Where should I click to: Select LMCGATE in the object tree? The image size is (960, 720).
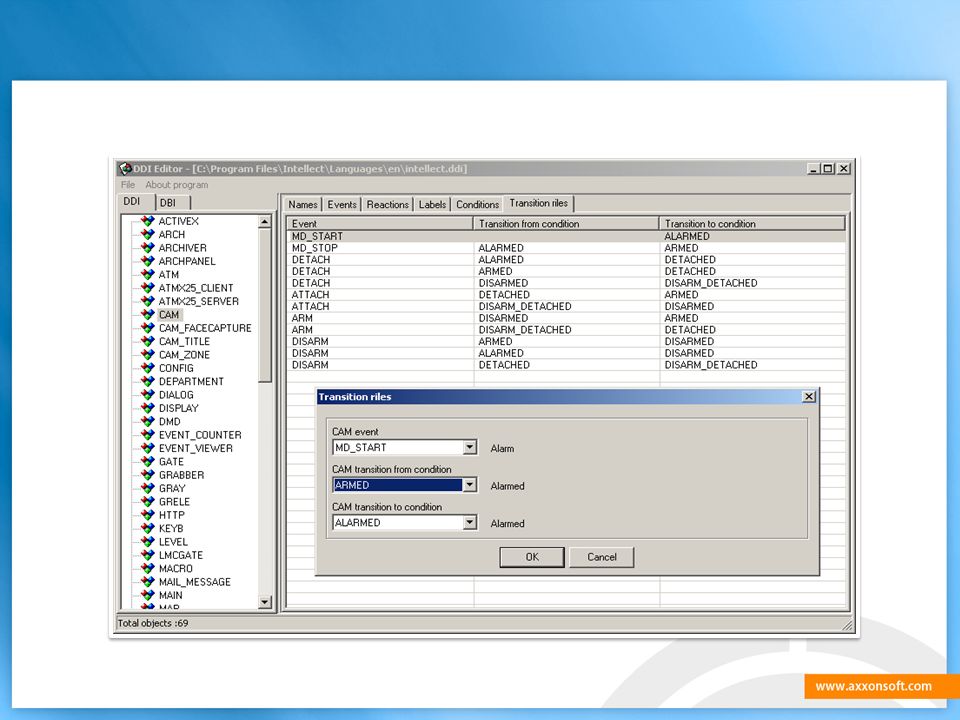point(181,555)
